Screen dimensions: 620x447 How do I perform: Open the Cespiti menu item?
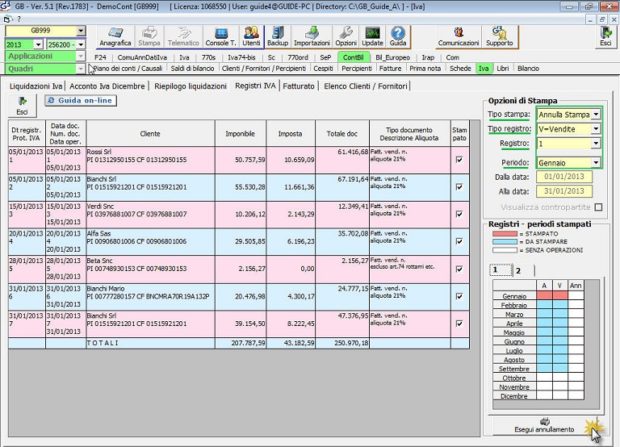click(323, 68)
